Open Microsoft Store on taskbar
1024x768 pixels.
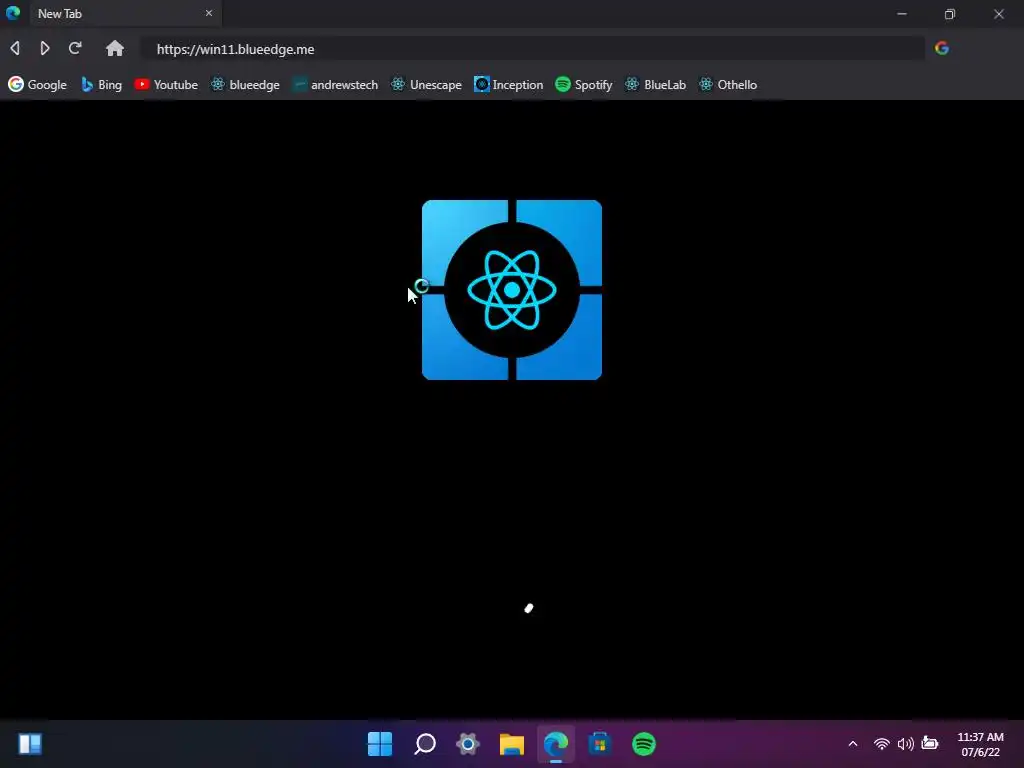600,744
